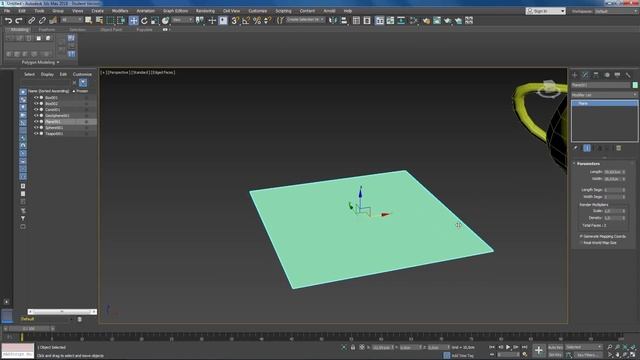
Task: Hide Box001 using its eye icon
Action: point(36,98)
